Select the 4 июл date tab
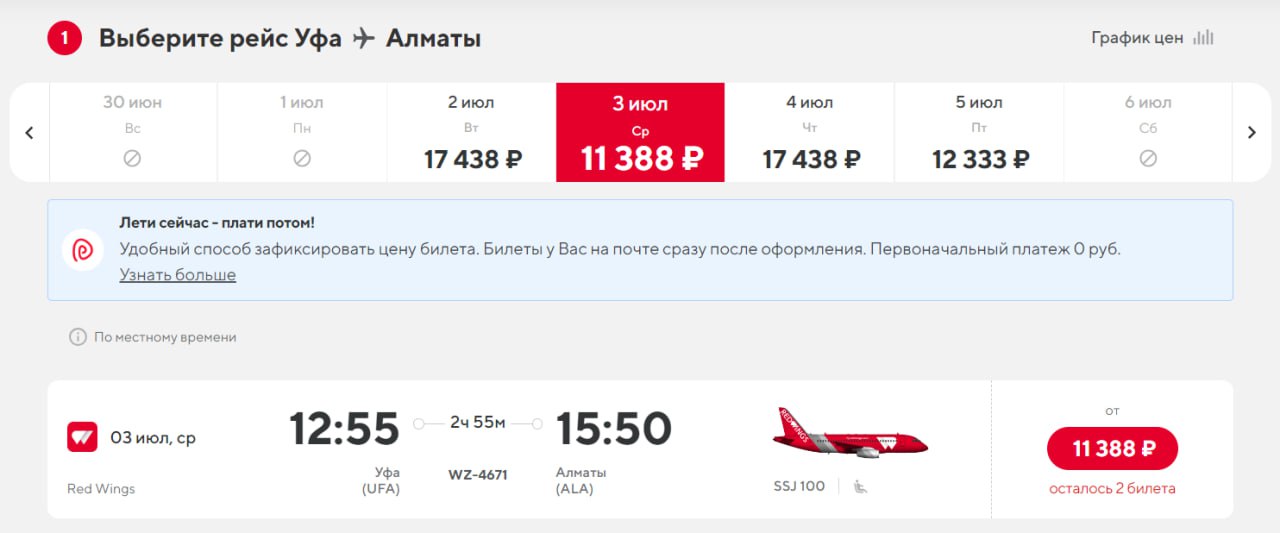The width and height of the screenshot is (1280, 533). click(810, 132)
